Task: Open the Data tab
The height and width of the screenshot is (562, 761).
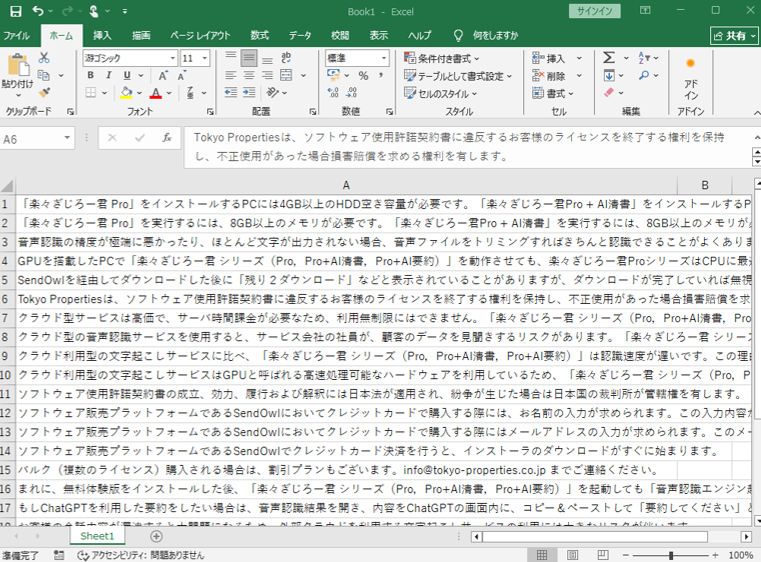Action: click(x=300, y=35)
